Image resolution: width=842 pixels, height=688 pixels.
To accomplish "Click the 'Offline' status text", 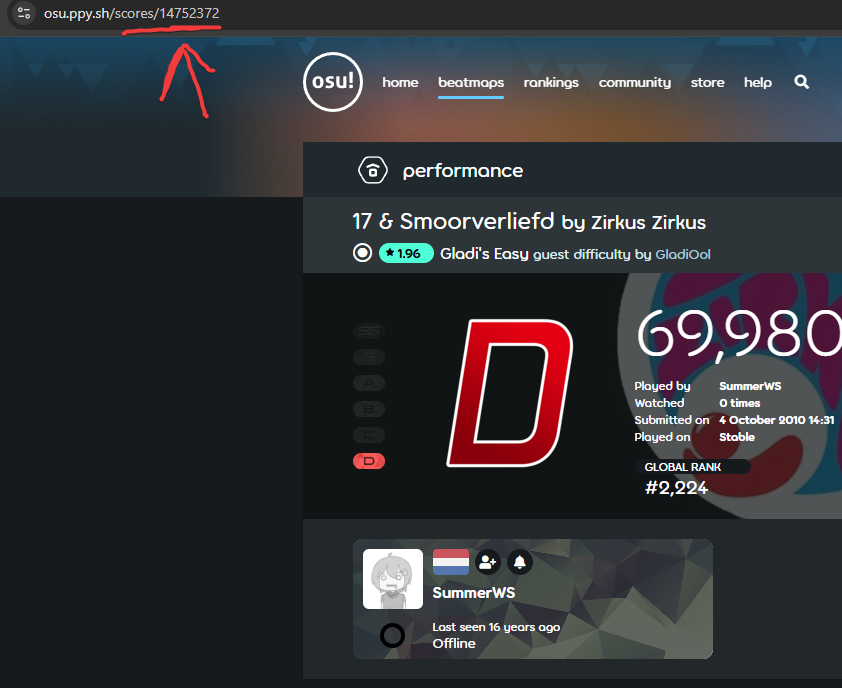I will click(454, 643).
